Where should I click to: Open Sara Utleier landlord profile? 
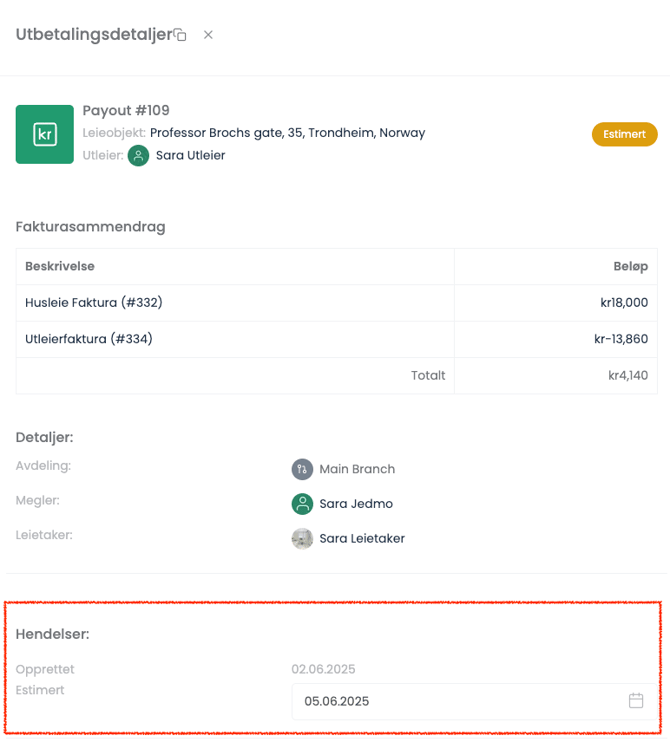(x=190, y=156)
